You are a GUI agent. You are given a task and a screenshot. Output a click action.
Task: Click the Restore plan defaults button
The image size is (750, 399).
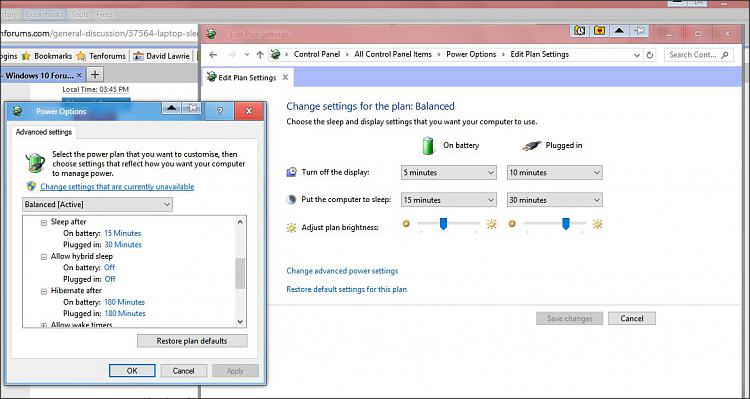pos(192,341)
